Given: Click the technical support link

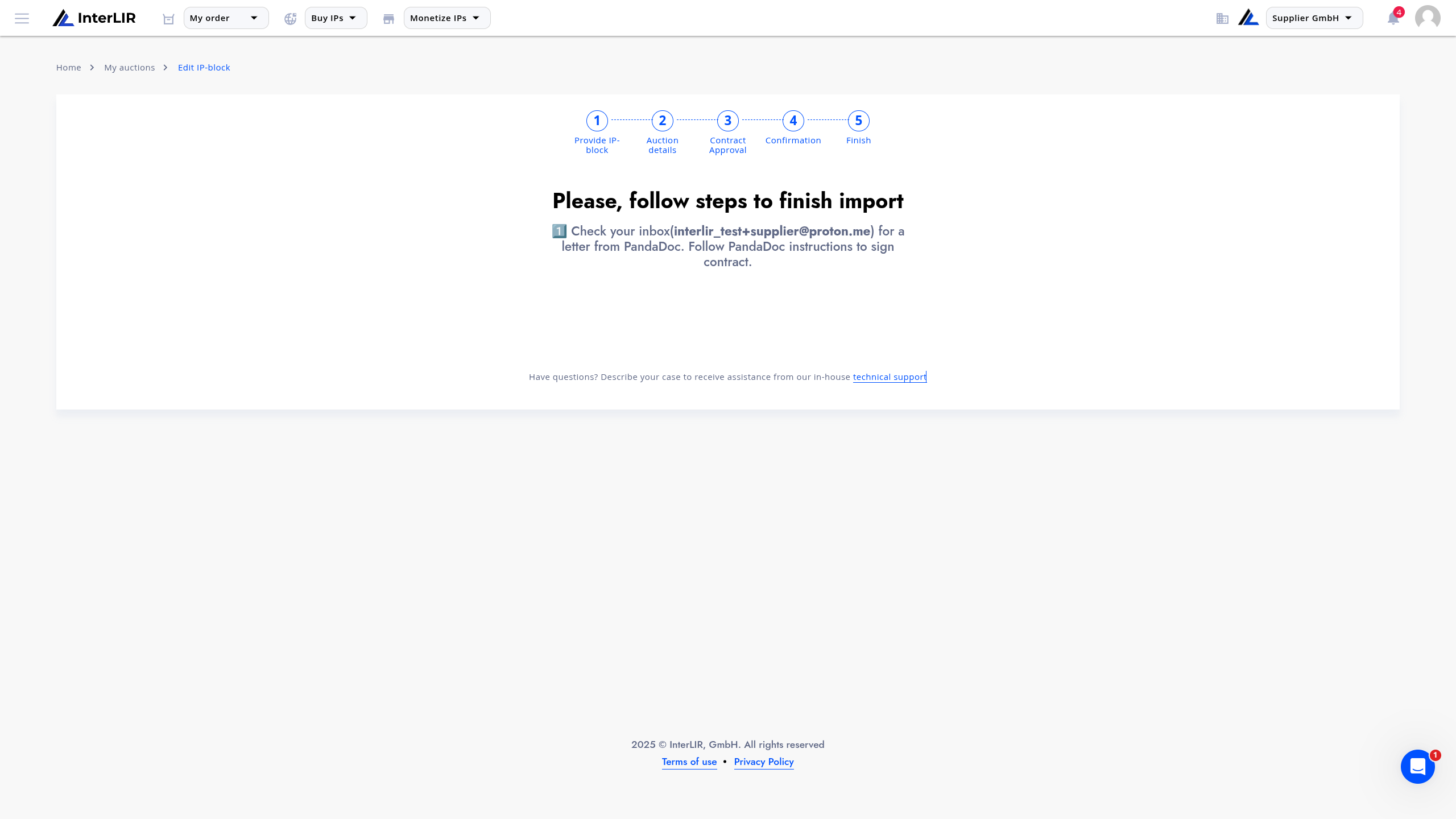Looking at the screenshot, I should 890,377.
